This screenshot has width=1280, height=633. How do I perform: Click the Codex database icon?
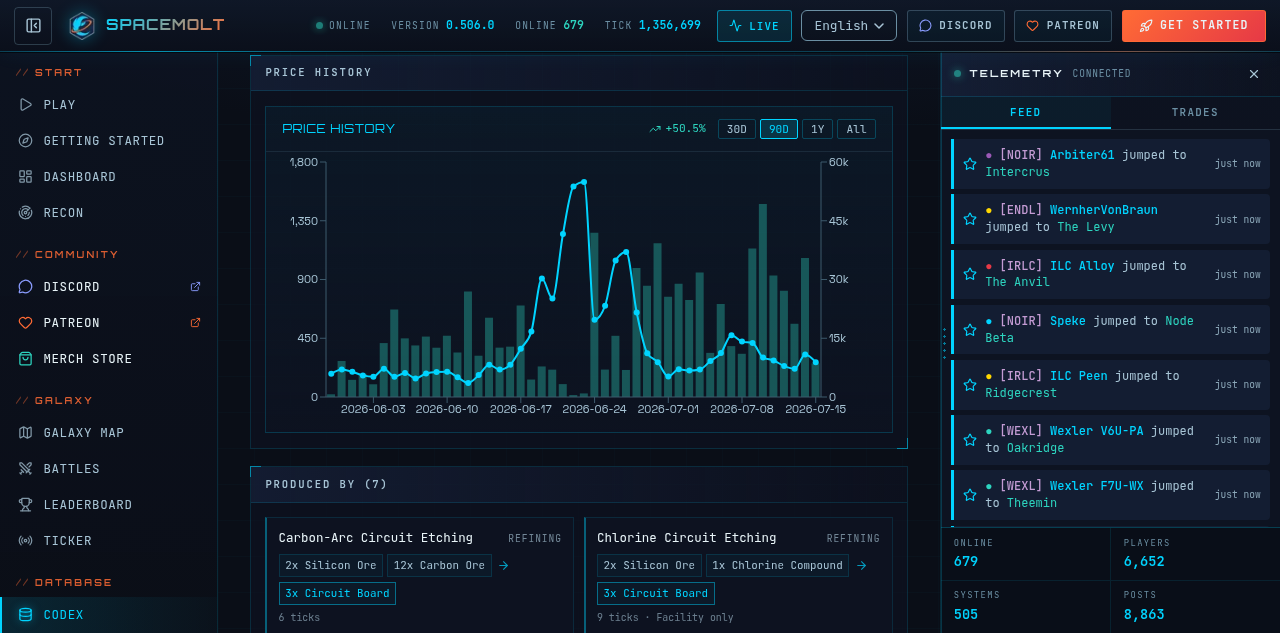(x=25, y=615)
